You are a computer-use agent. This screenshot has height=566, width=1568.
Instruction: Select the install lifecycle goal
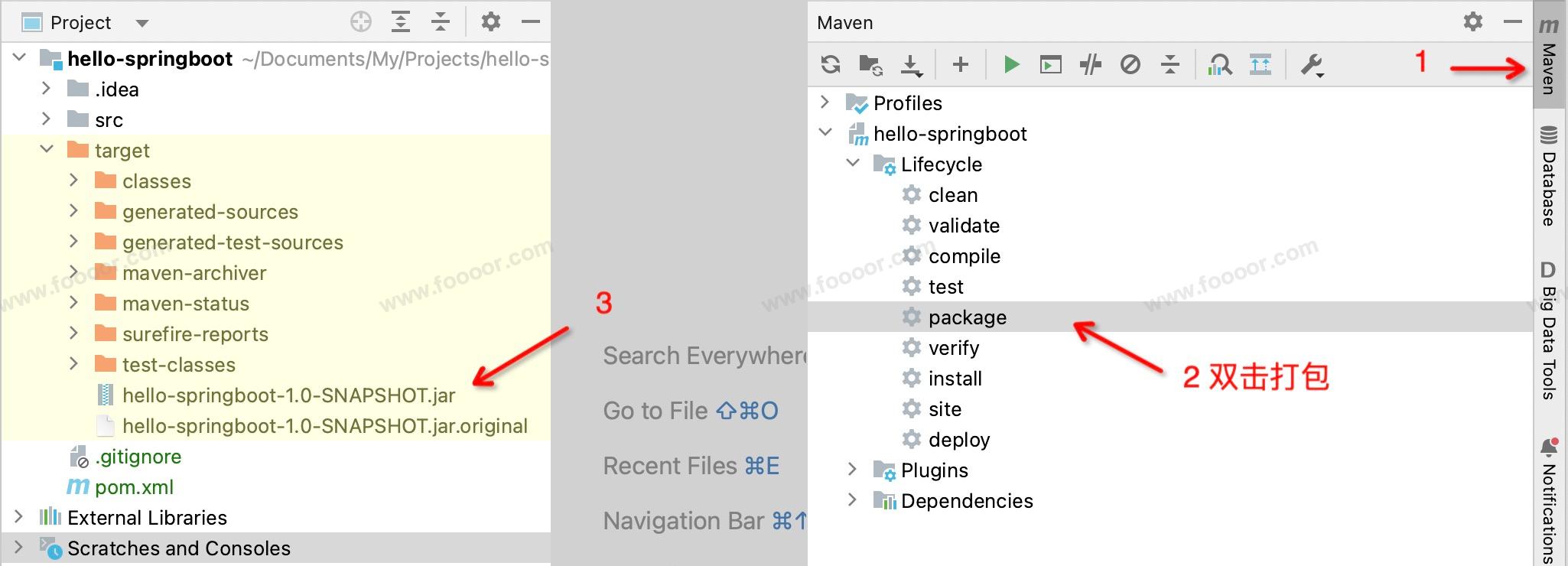955,379
